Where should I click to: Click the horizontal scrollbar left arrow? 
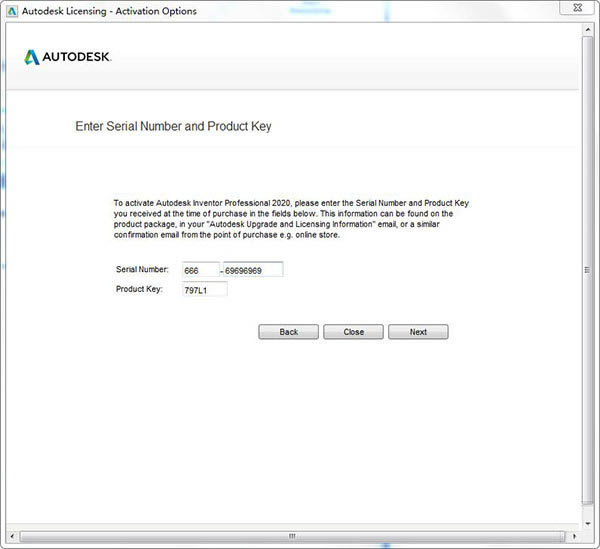12,536
